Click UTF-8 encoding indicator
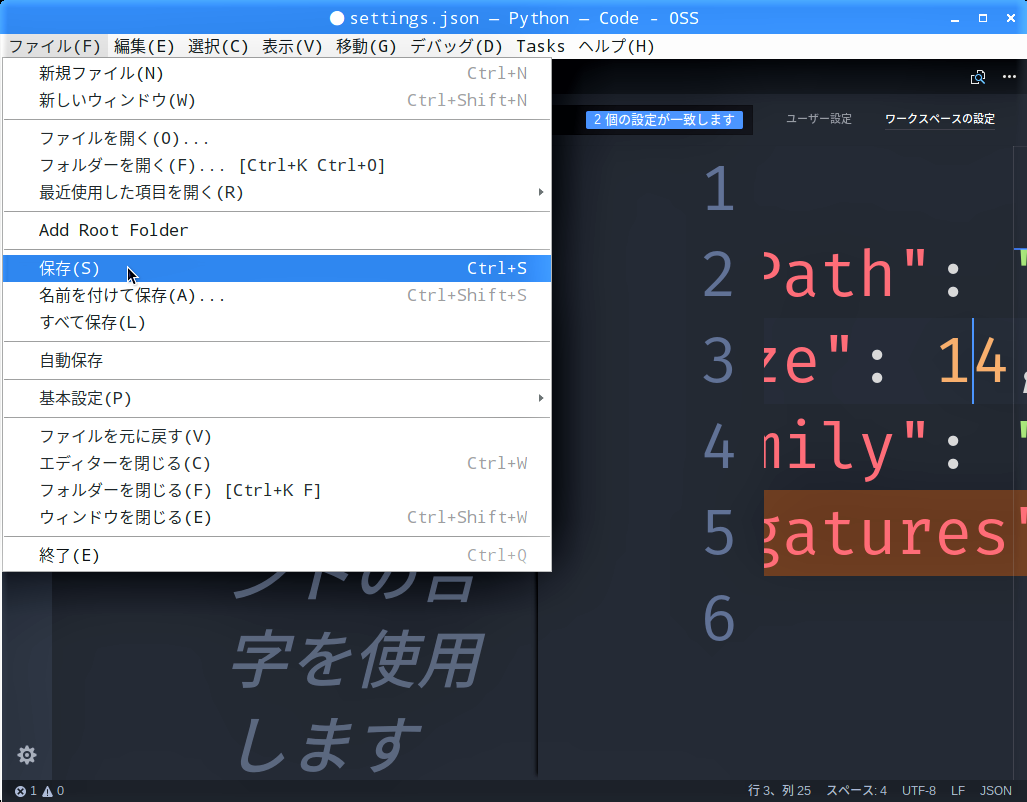Viewport: 1027px width, 802px height. [918, 791]
